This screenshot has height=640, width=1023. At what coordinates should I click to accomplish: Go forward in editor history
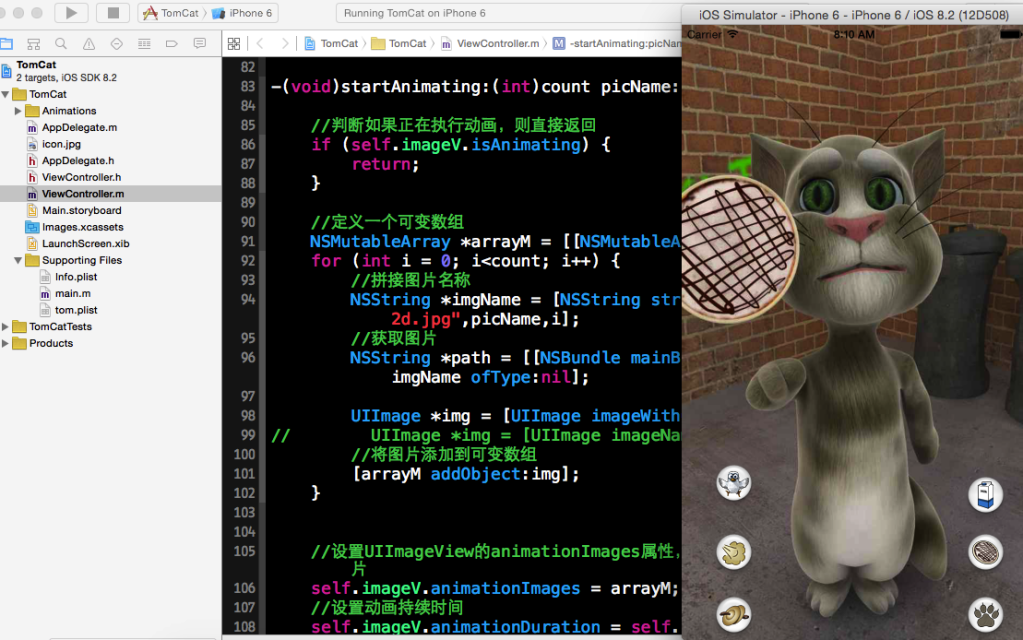pyautogui.click(x=285, y=44)
